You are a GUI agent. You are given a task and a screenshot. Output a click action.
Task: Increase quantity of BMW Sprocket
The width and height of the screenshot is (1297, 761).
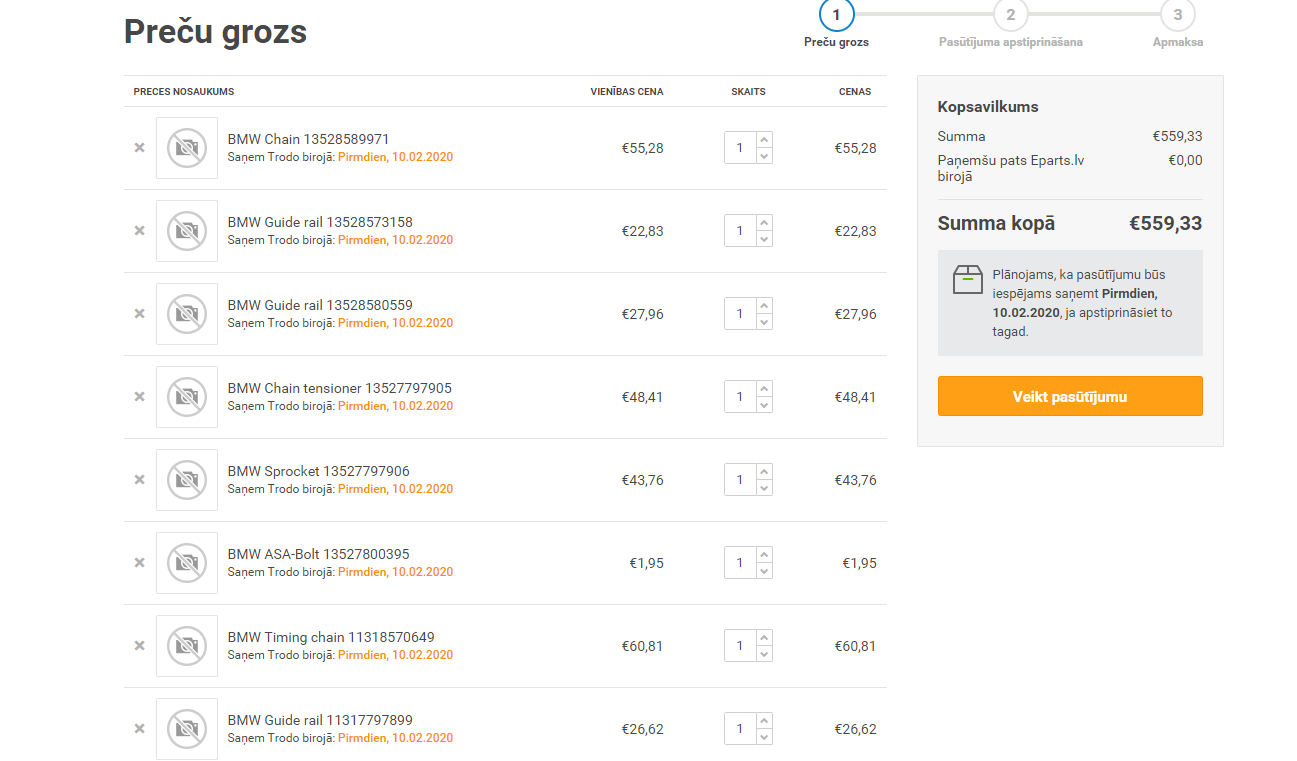[764, 473]
